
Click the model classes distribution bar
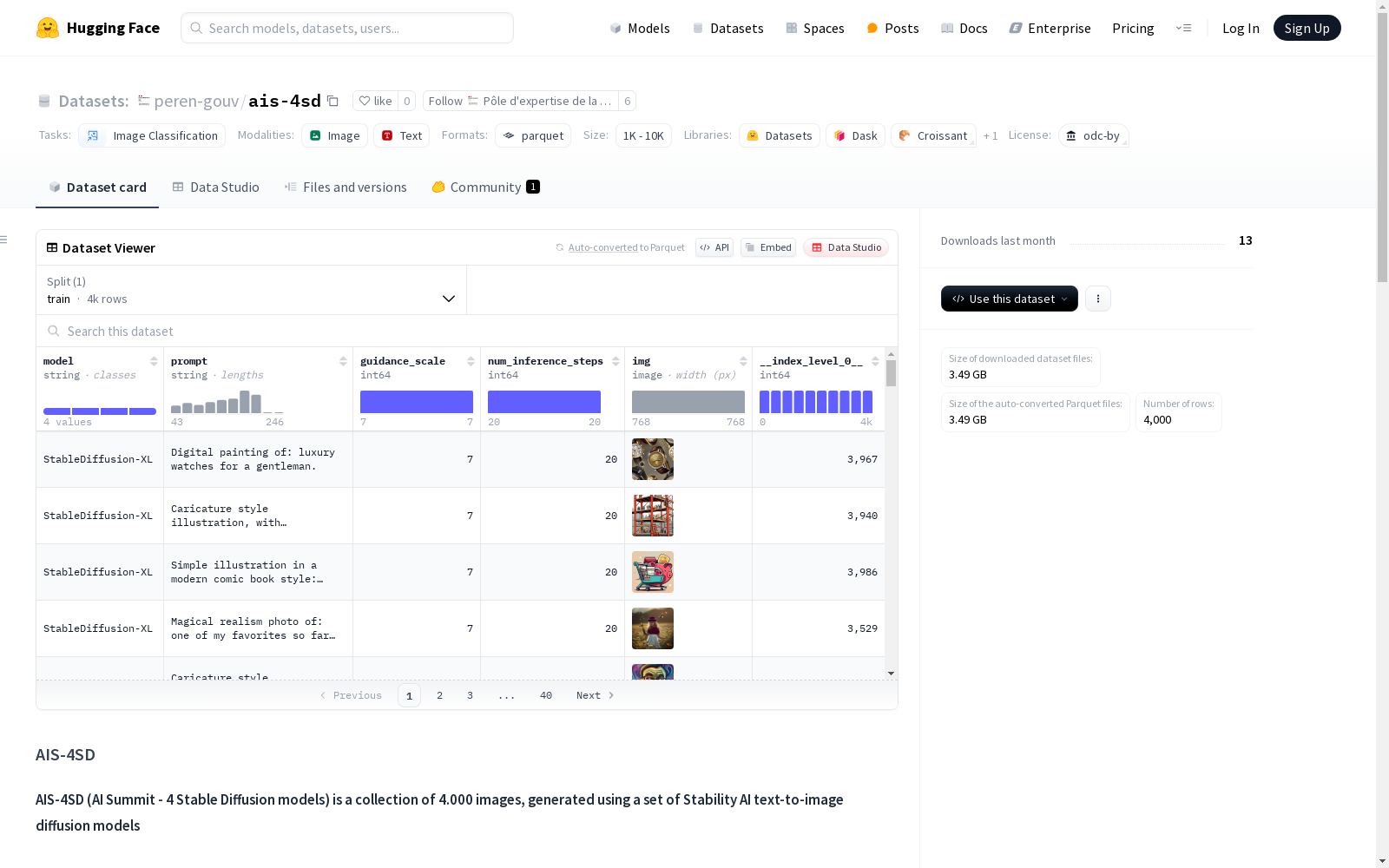click(100, 411)
